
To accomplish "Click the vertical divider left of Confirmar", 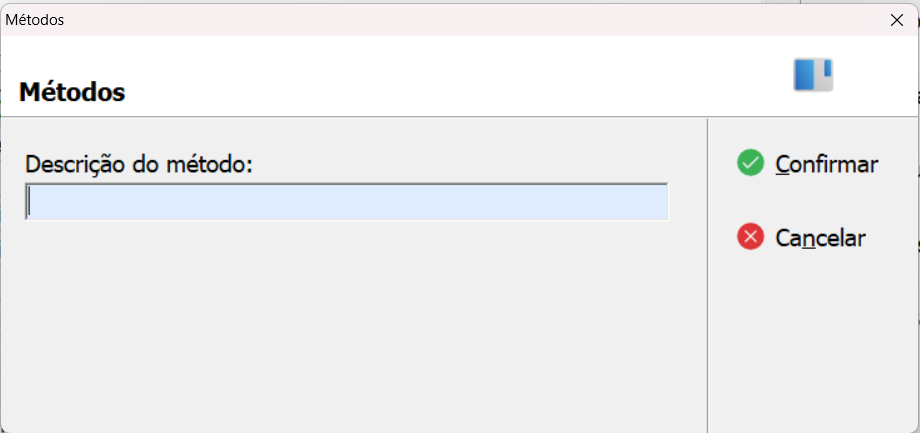I will click(708, 275).
